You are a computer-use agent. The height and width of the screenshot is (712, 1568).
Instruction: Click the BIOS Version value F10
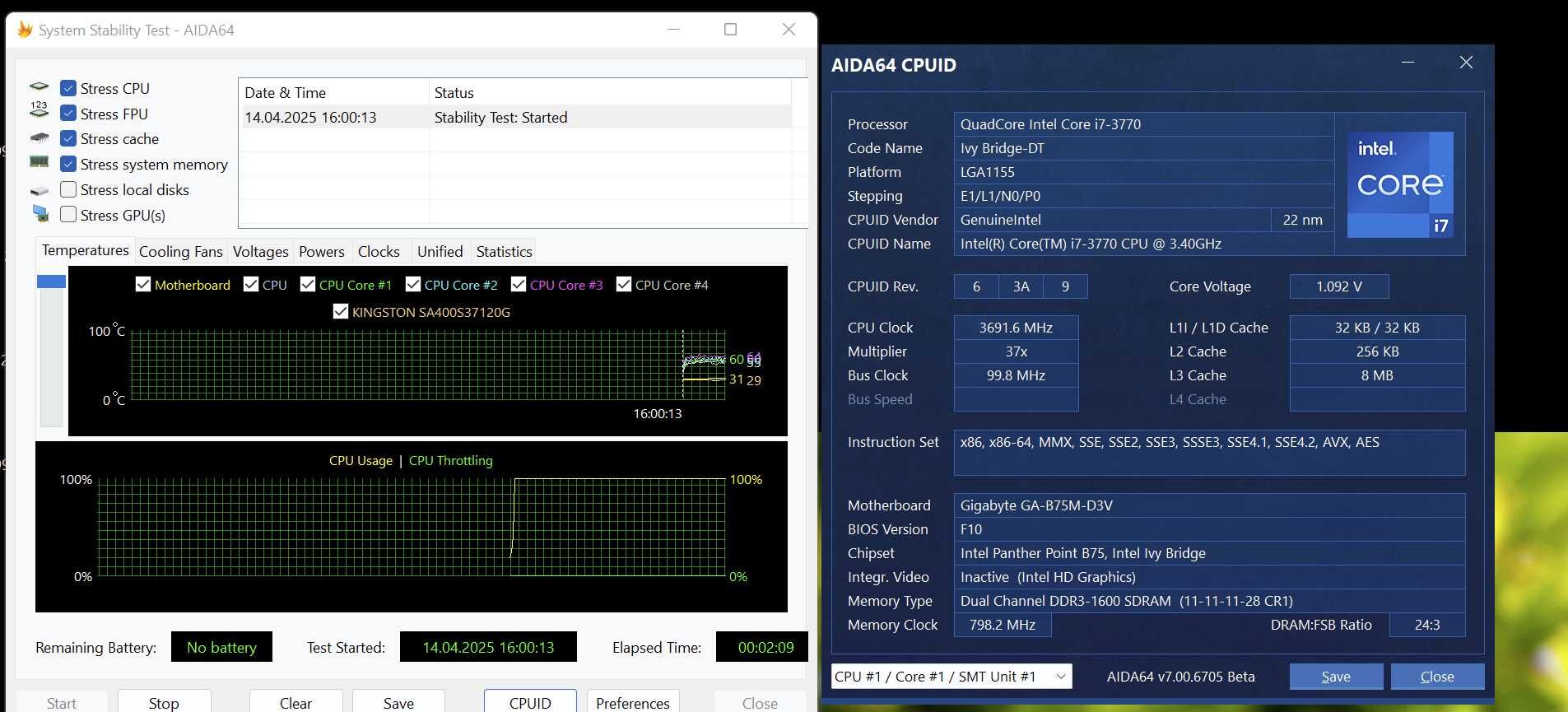1209,529
